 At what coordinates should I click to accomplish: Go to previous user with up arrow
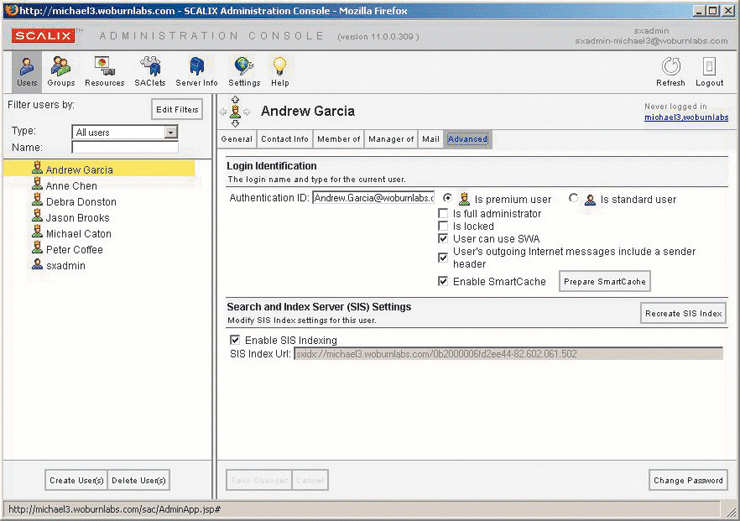coord(235,100)
